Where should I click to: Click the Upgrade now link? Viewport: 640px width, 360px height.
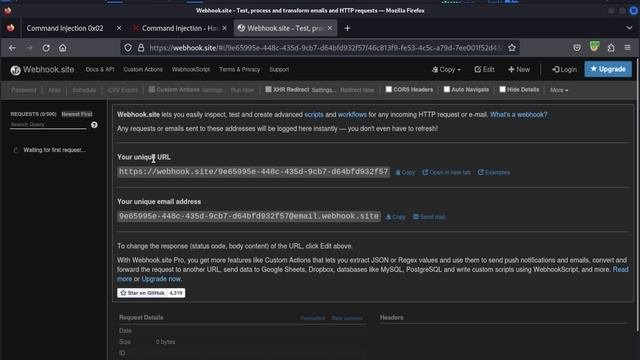[161, 279]
